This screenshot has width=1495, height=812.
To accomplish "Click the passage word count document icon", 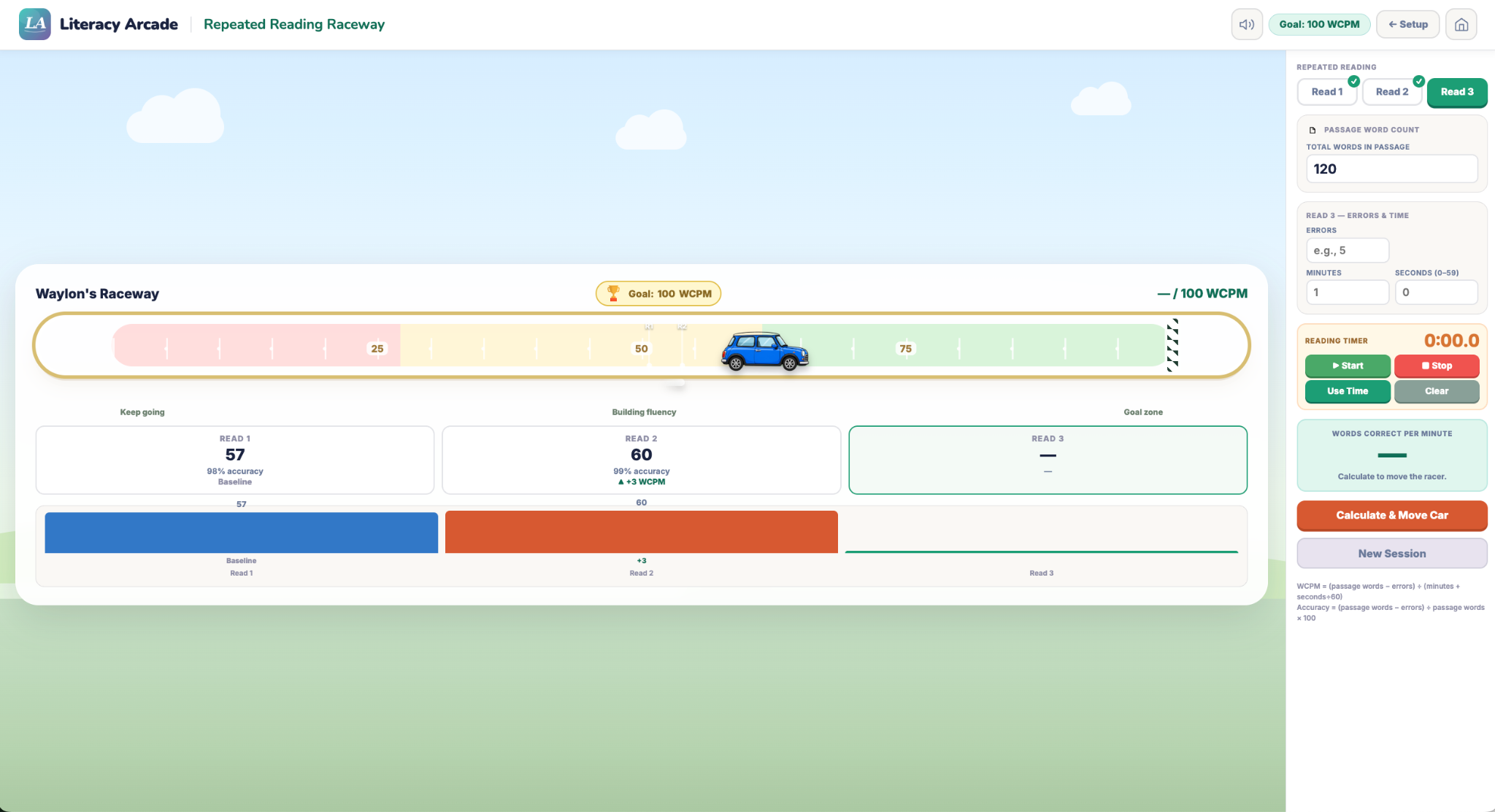I will 1313,130.
